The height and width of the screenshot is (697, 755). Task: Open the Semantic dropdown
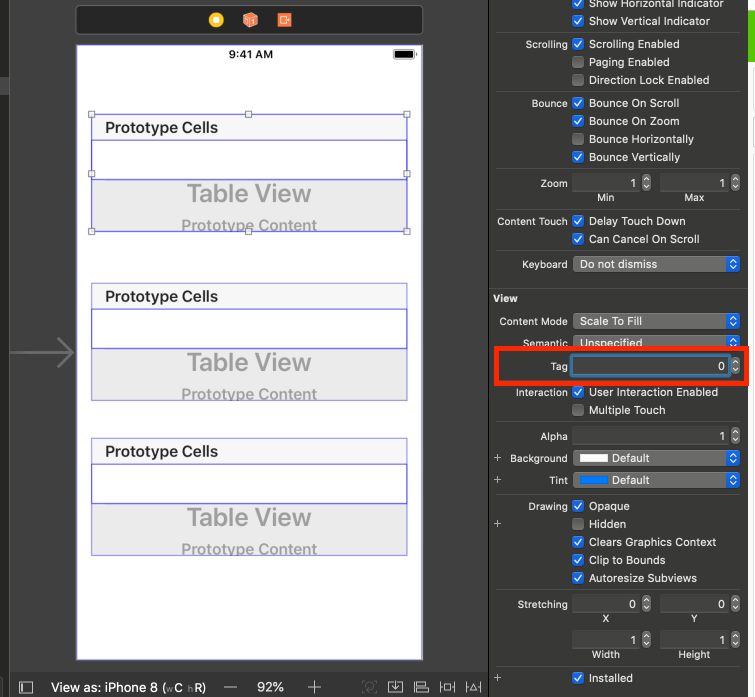coord(656,341)
